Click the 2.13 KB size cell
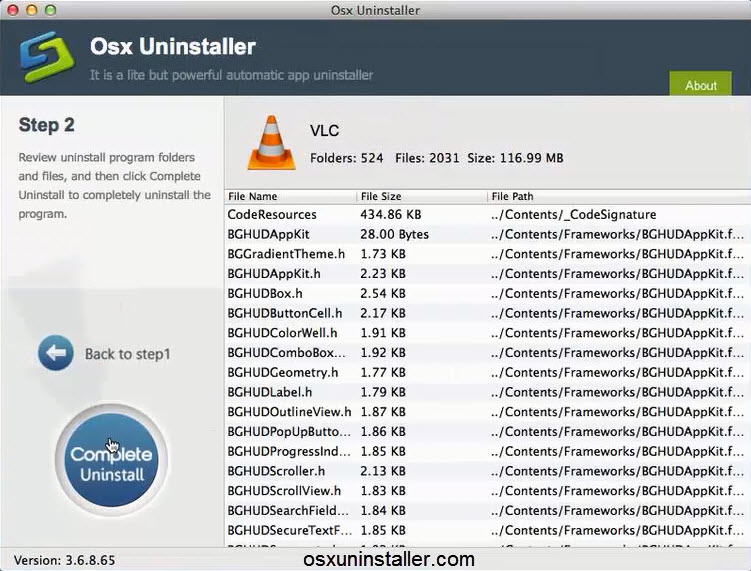This screenshot has height=571, width=751. click(x=383, y=471)
